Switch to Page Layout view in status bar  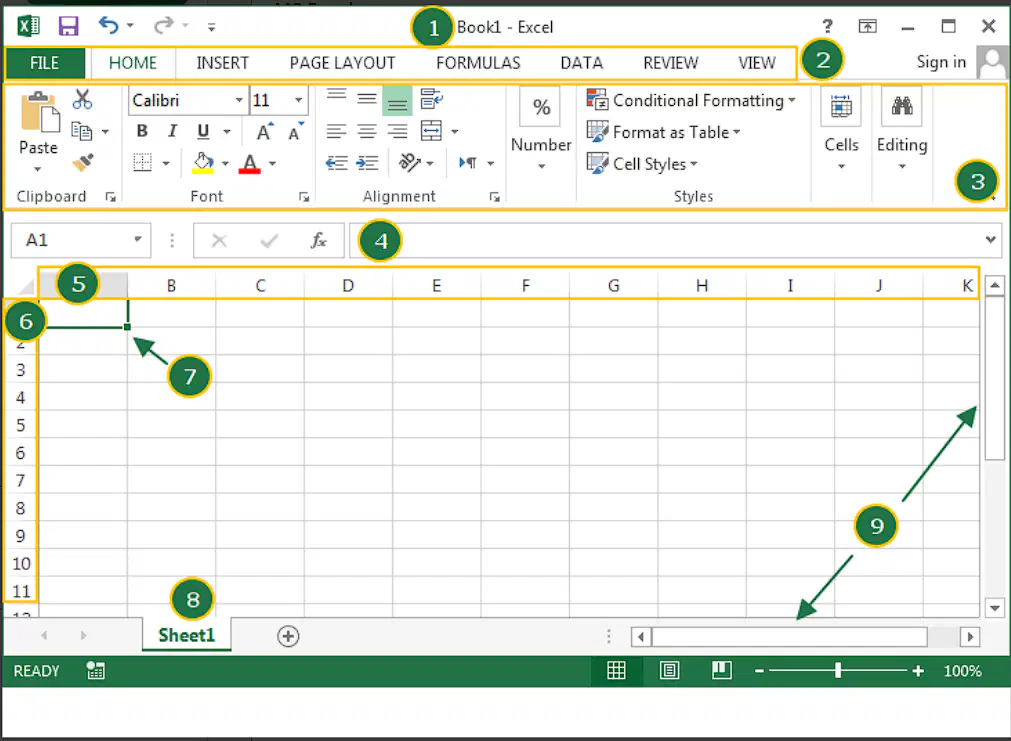point(669,671)
